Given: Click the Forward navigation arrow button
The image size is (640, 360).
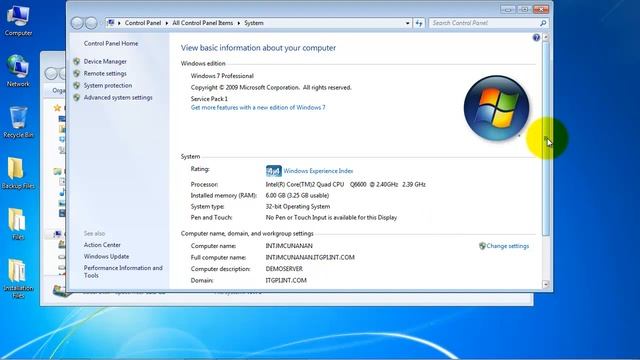Looking at the screenshot, I should pos(91,23).
